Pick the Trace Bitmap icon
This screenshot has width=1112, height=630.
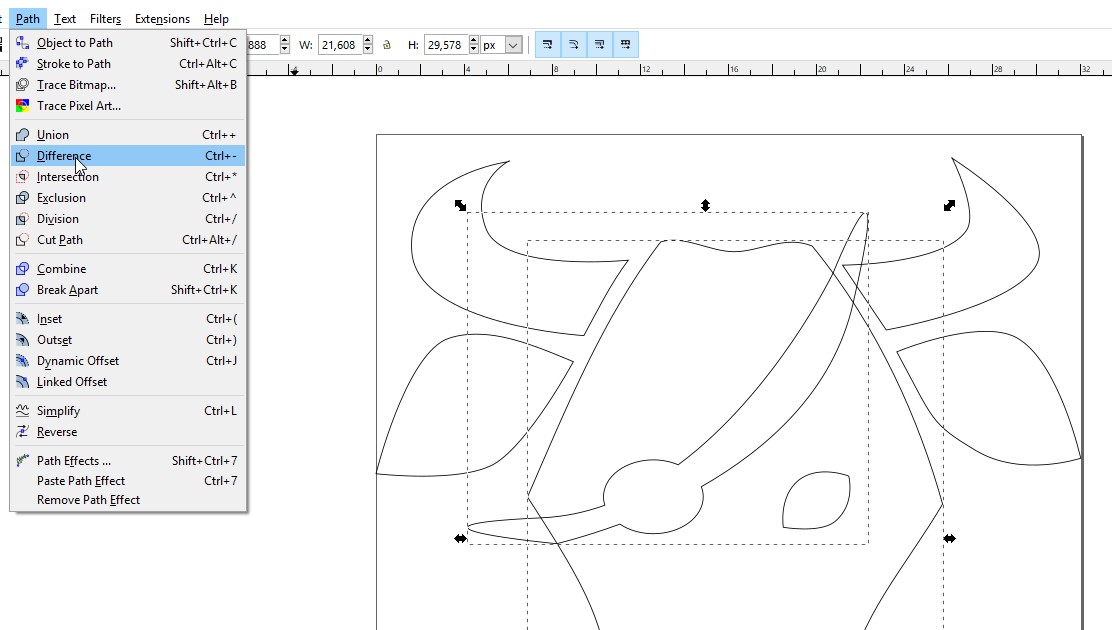click(x=22, y=85)
